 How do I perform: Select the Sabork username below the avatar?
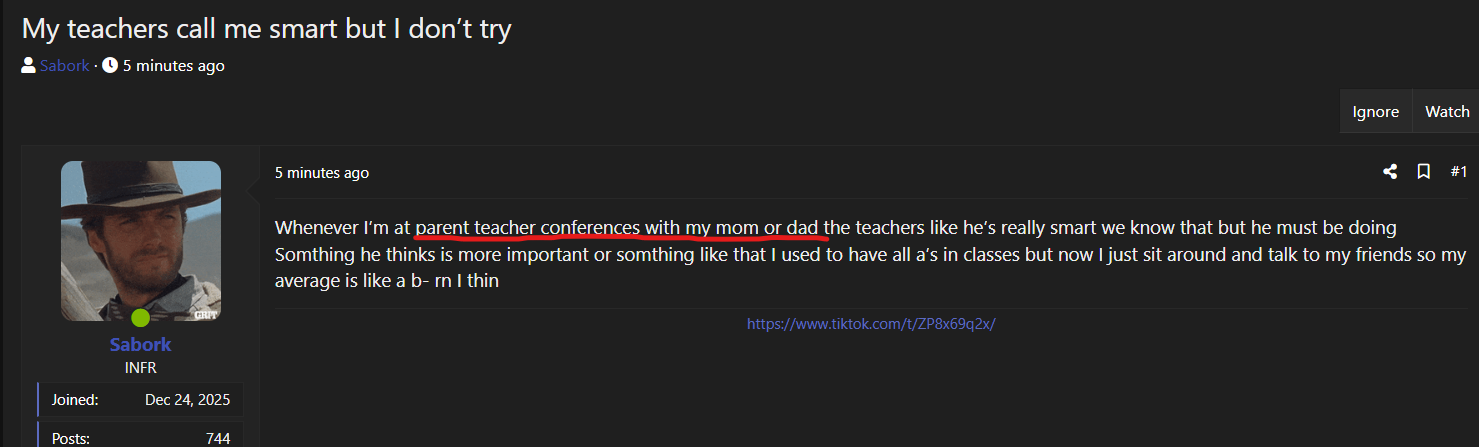[x=140, y=344]
